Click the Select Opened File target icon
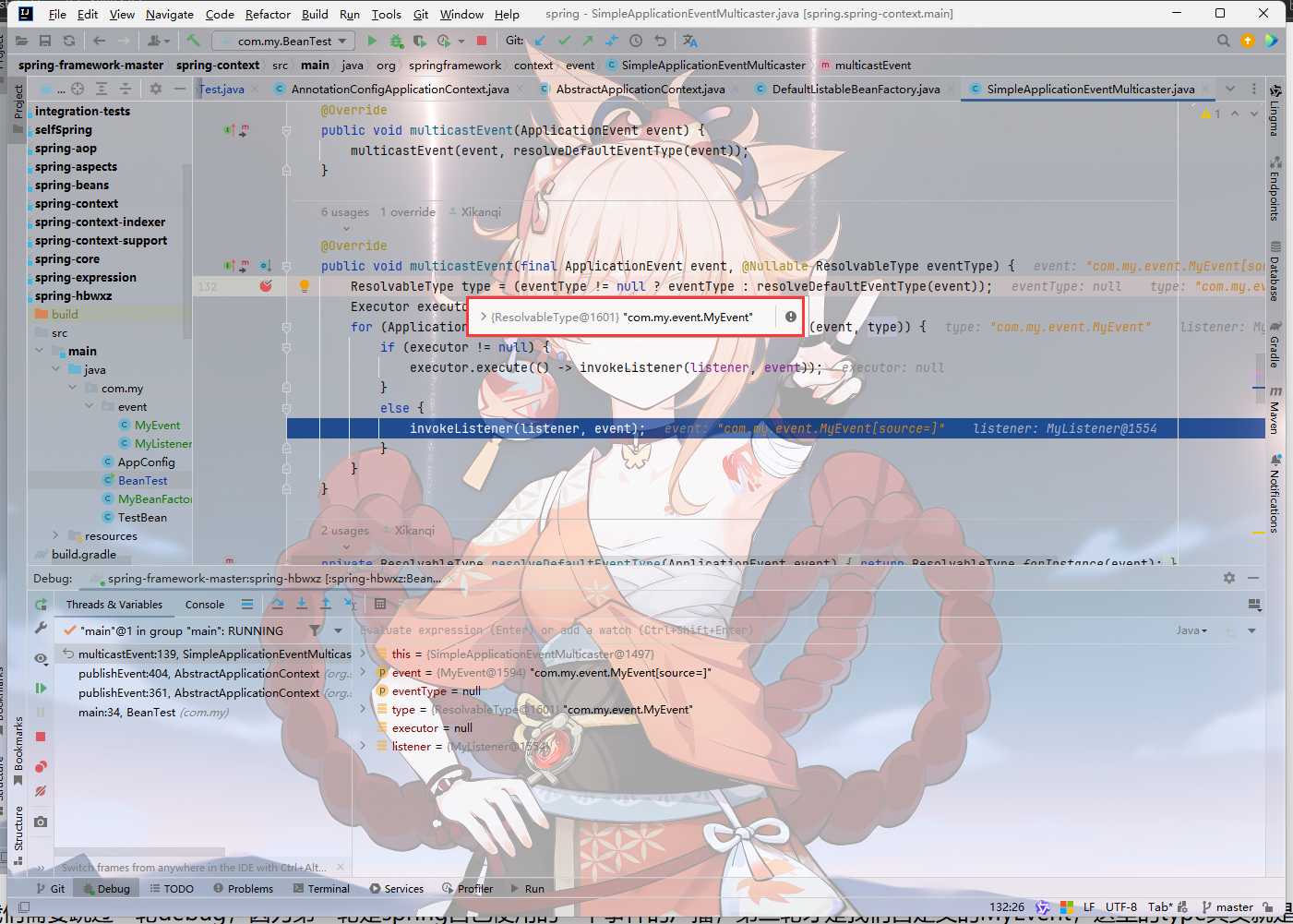The image size is (1293, 924). (78, 89)
